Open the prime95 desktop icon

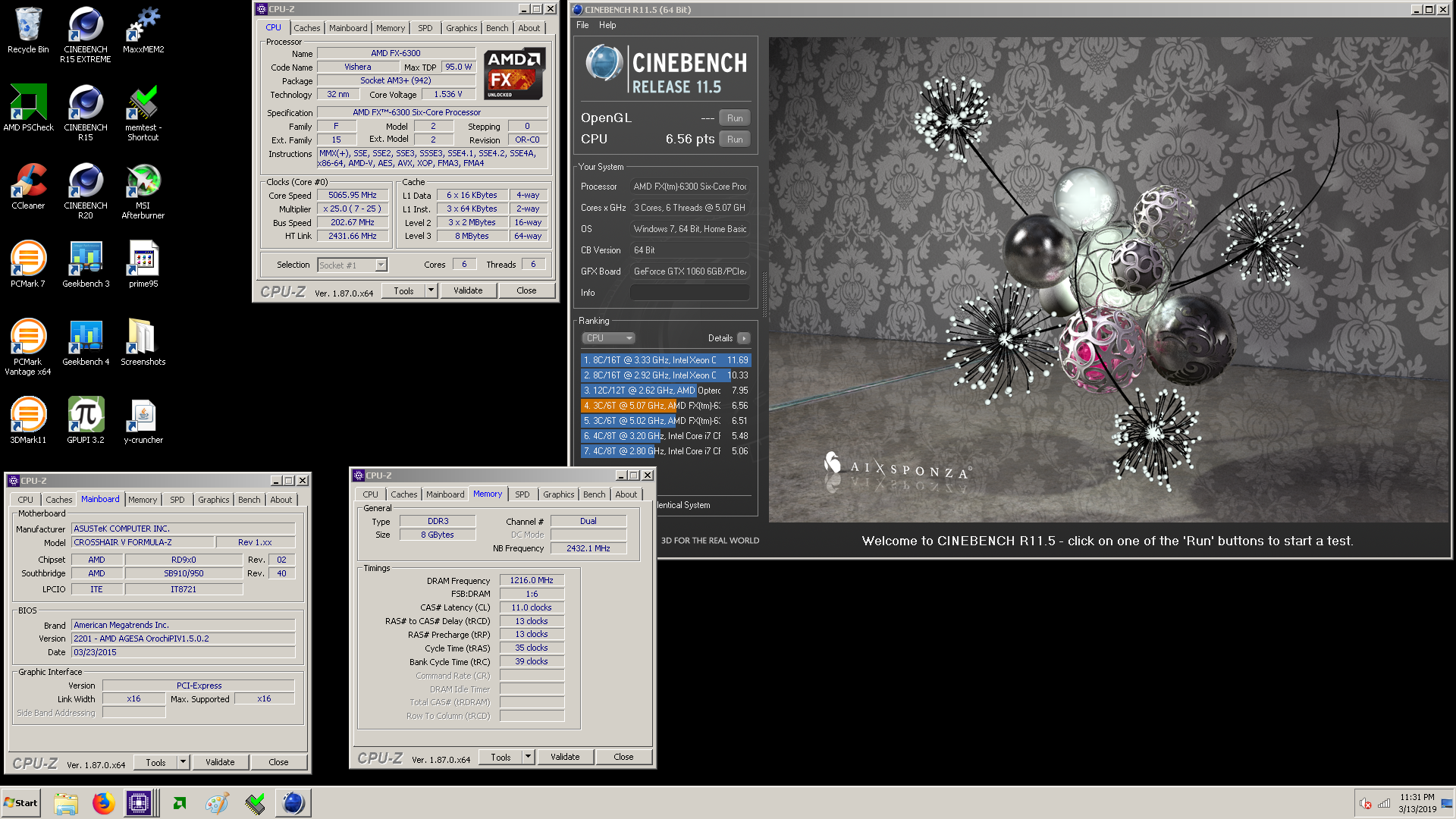click(143, 265)
